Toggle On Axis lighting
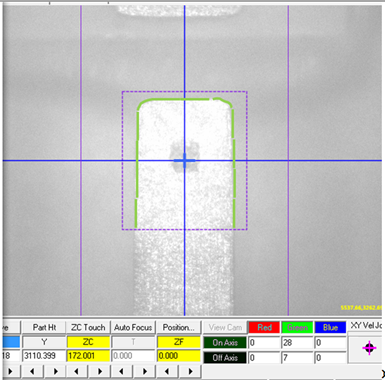 tap(225, 342)
